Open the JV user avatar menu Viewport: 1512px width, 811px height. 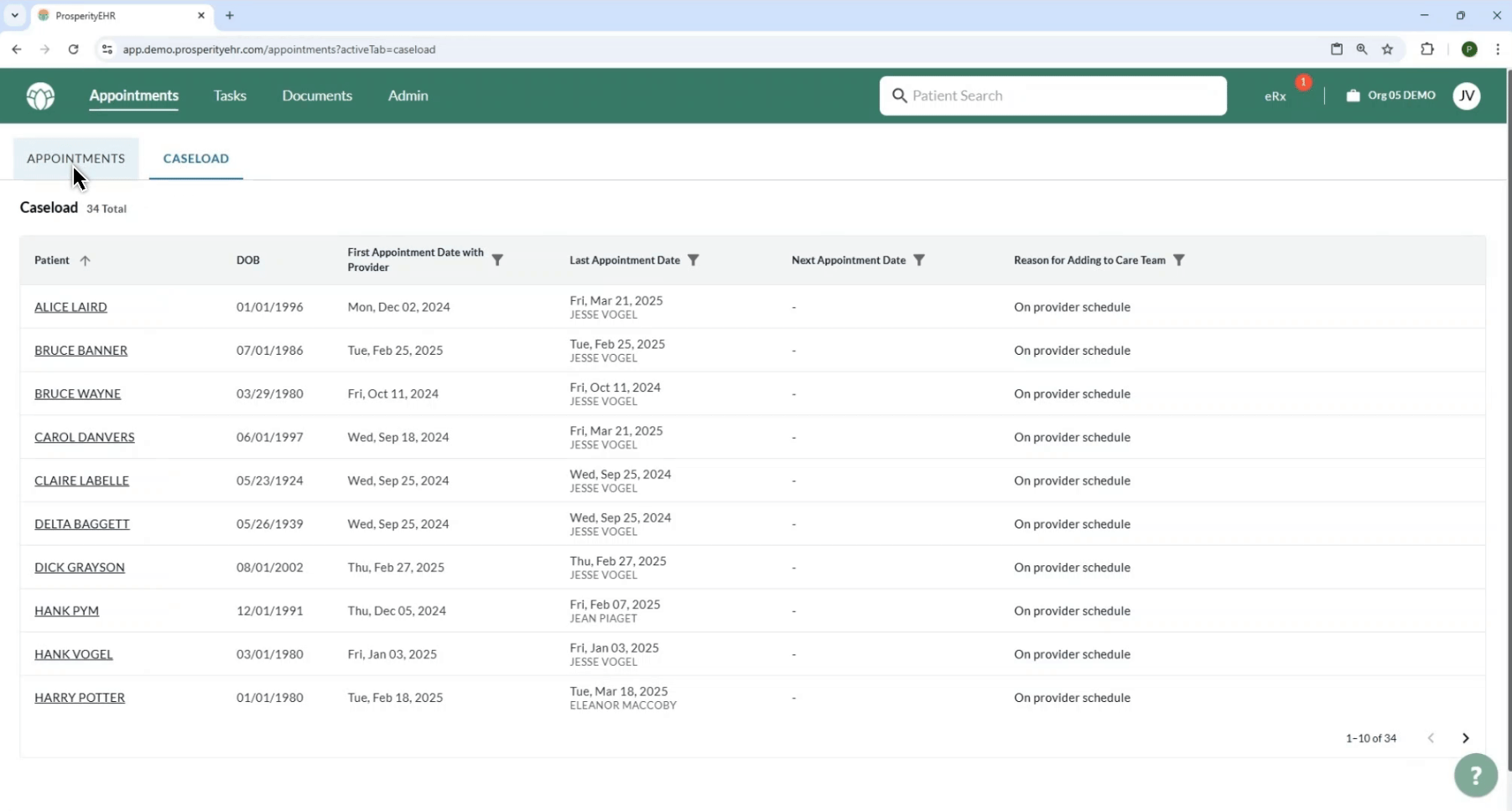pyautogui.click(x=1467, y=96)
